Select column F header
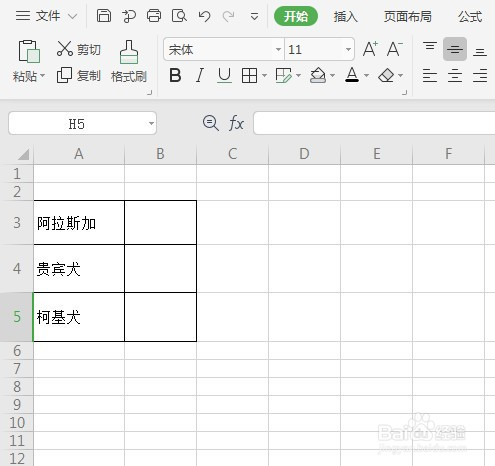Image resolution: width=495 pixels, height=466 pixels. [x=448, y=154]
